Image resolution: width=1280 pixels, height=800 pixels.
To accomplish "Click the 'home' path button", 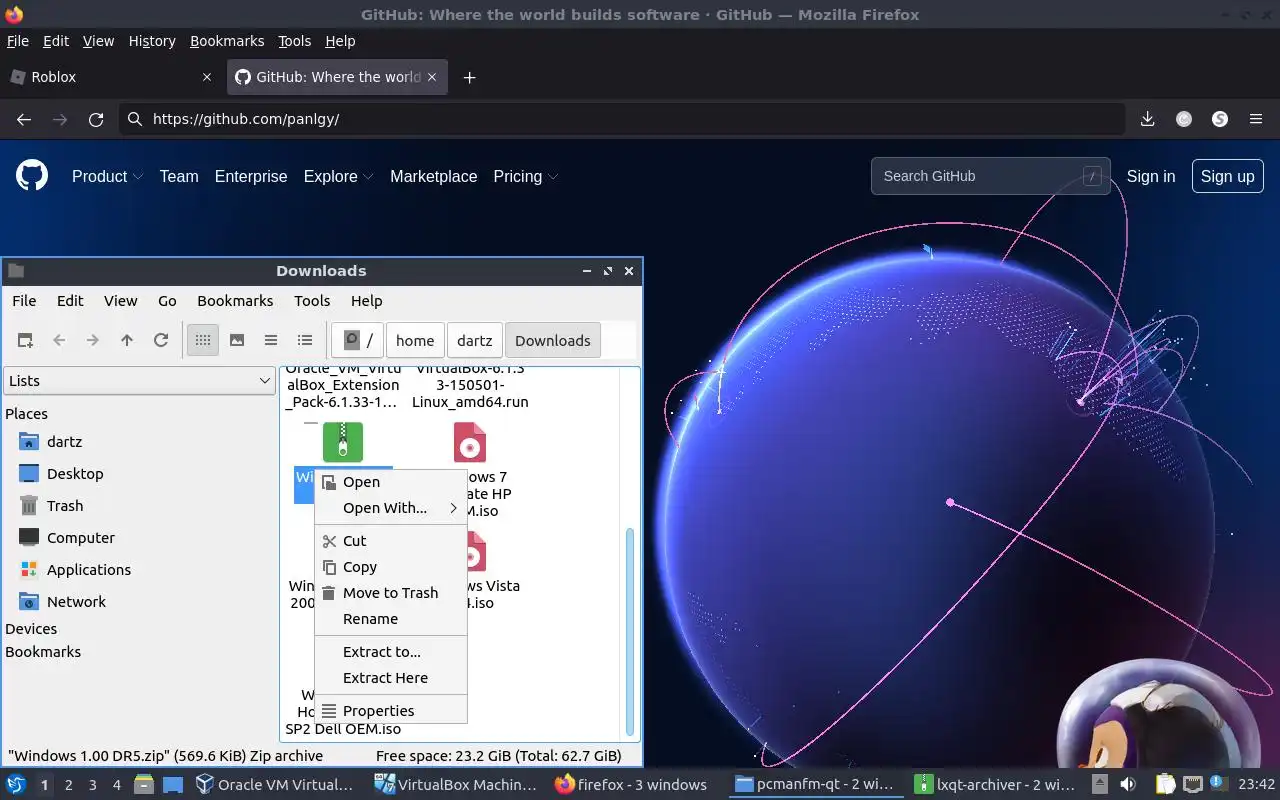I will coord(415,340).
